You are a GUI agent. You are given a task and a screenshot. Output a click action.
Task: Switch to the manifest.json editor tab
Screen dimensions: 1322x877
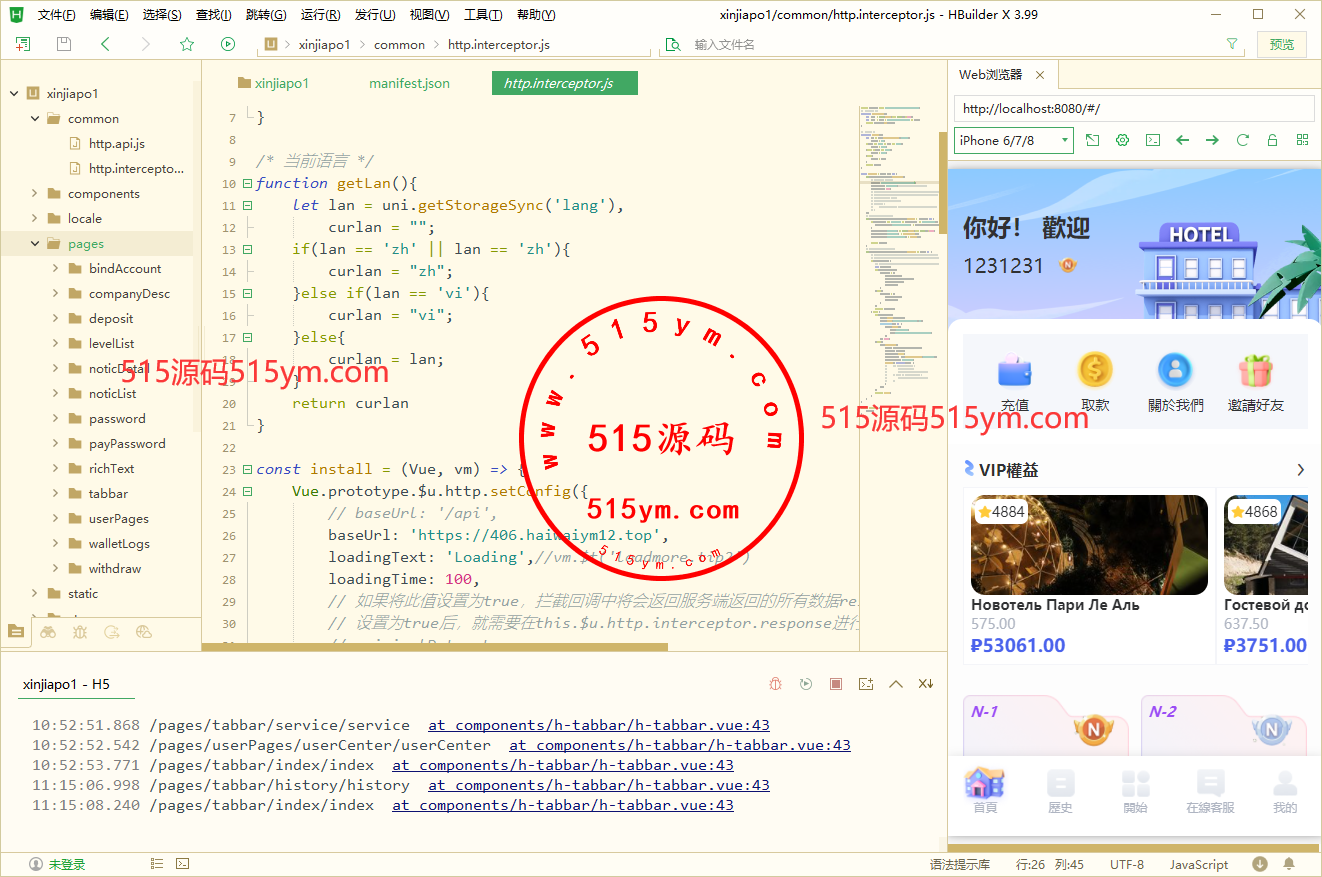409,84
